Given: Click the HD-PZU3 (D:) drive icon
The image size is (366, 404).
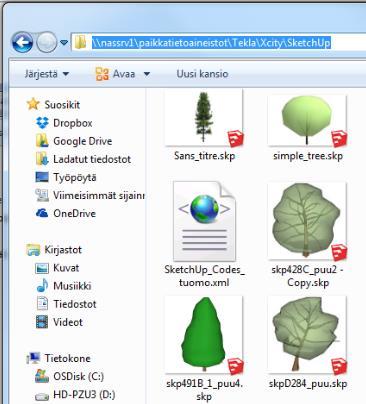Looking at the screenshot, I should click(x=42, y=396).
